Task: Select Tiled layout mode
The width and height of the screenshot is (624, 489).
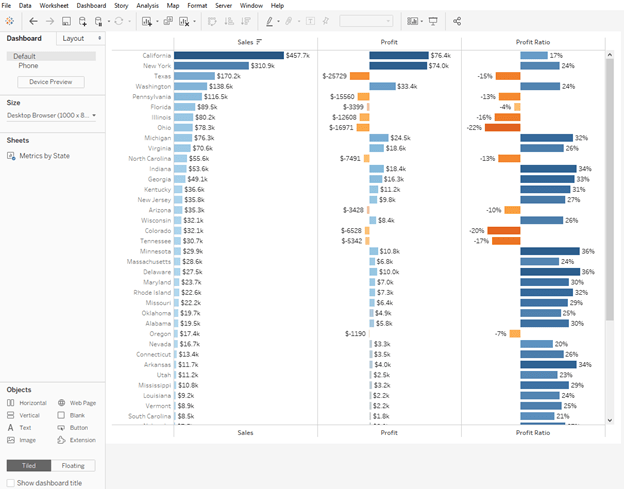Action: [27, 465]
